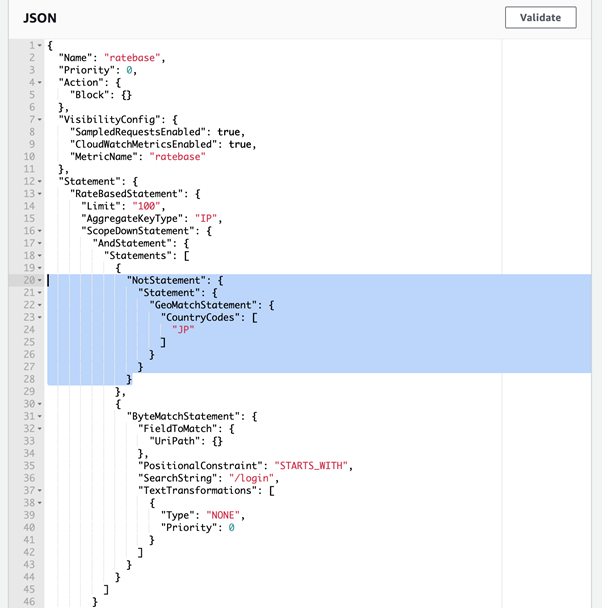
Task: Collapse GeoMatchStatement on line 22
Action: point(39,304)
